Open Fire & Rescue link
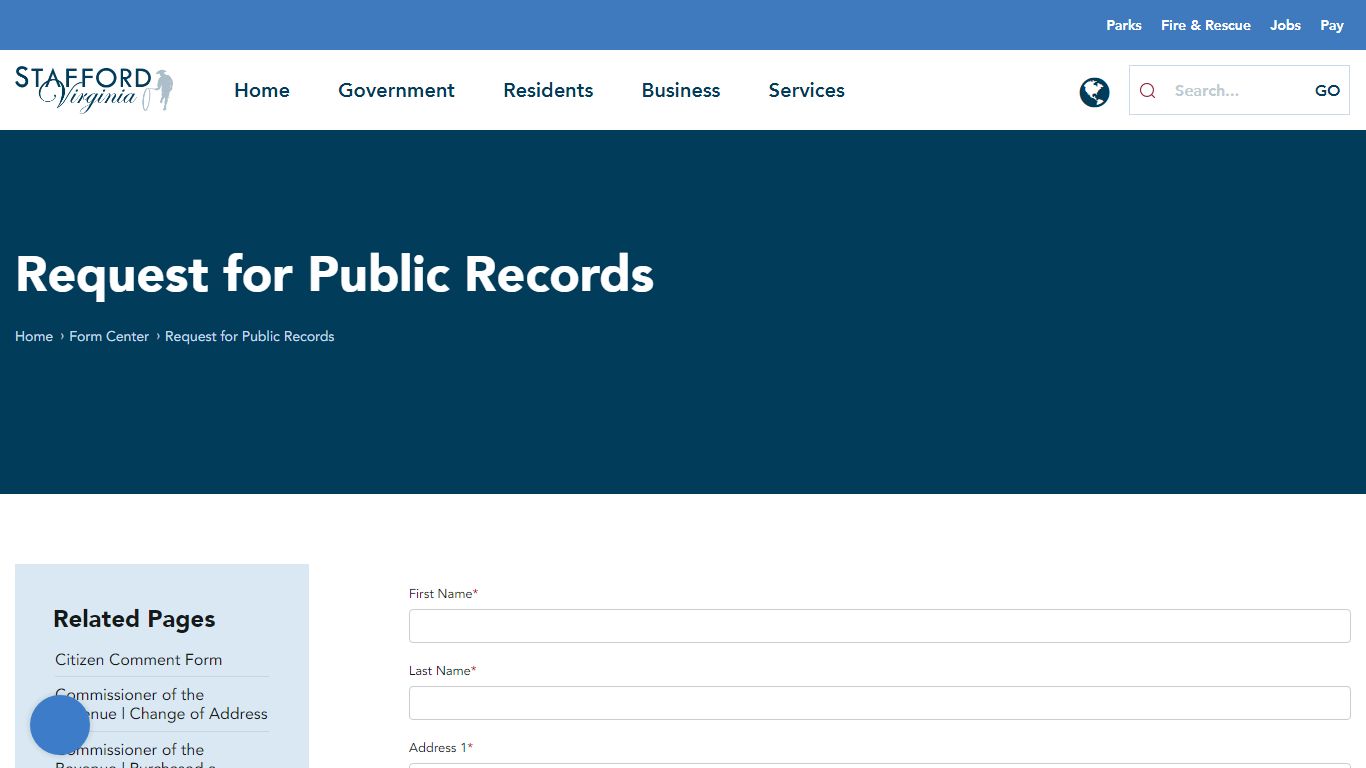This screenshot has width=1366, height=768. click(x=1206, y=25)
